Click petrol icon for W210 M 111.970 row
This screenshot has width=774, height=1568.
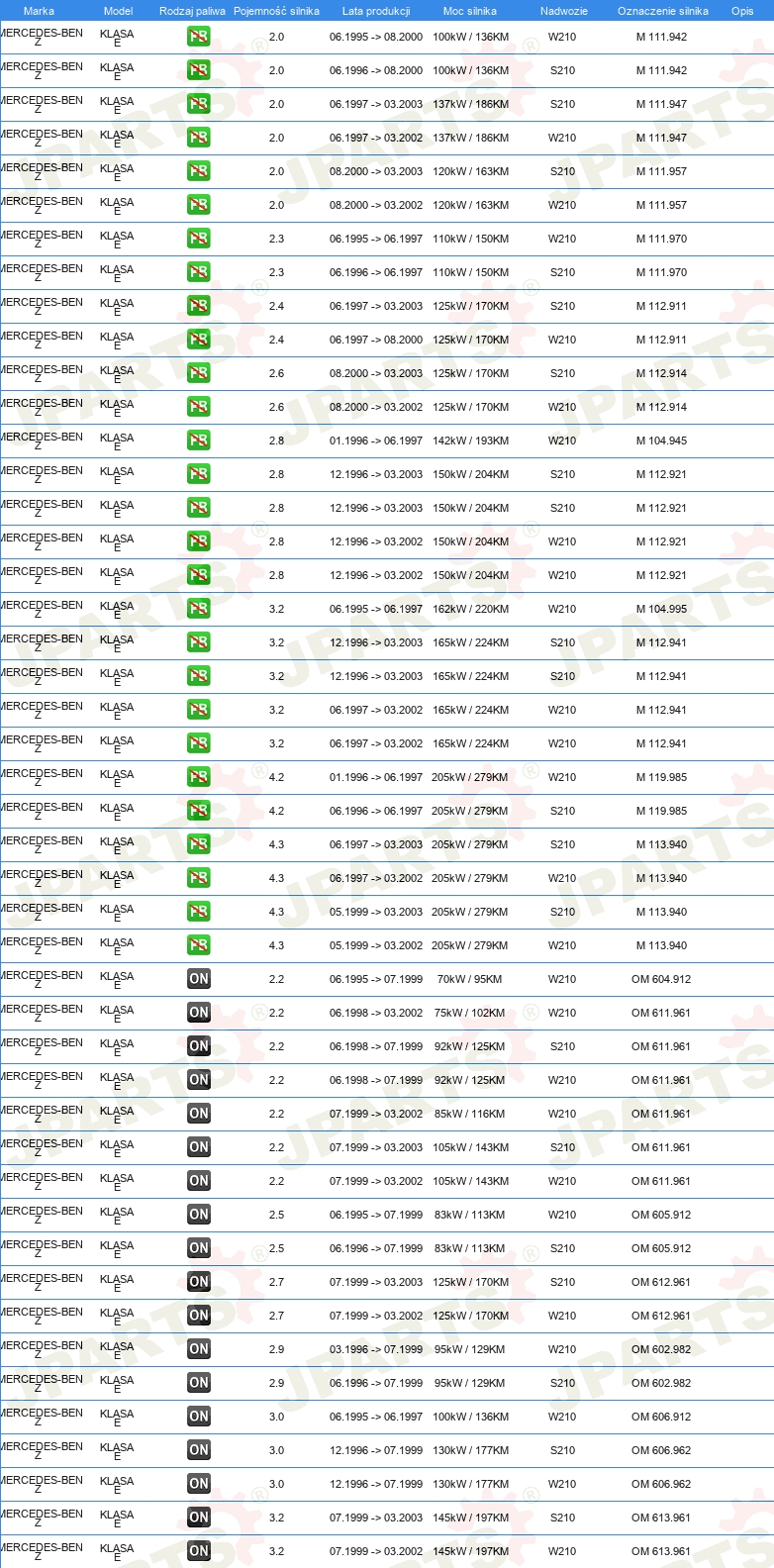click(199, 239)
